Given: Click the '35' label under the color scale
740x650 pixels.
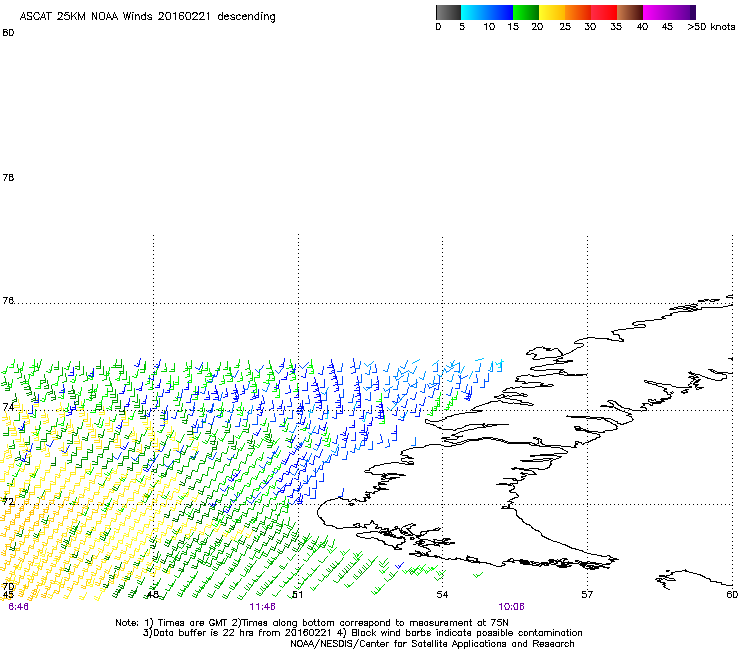Looking at the screenshot, I should [616, 27].
